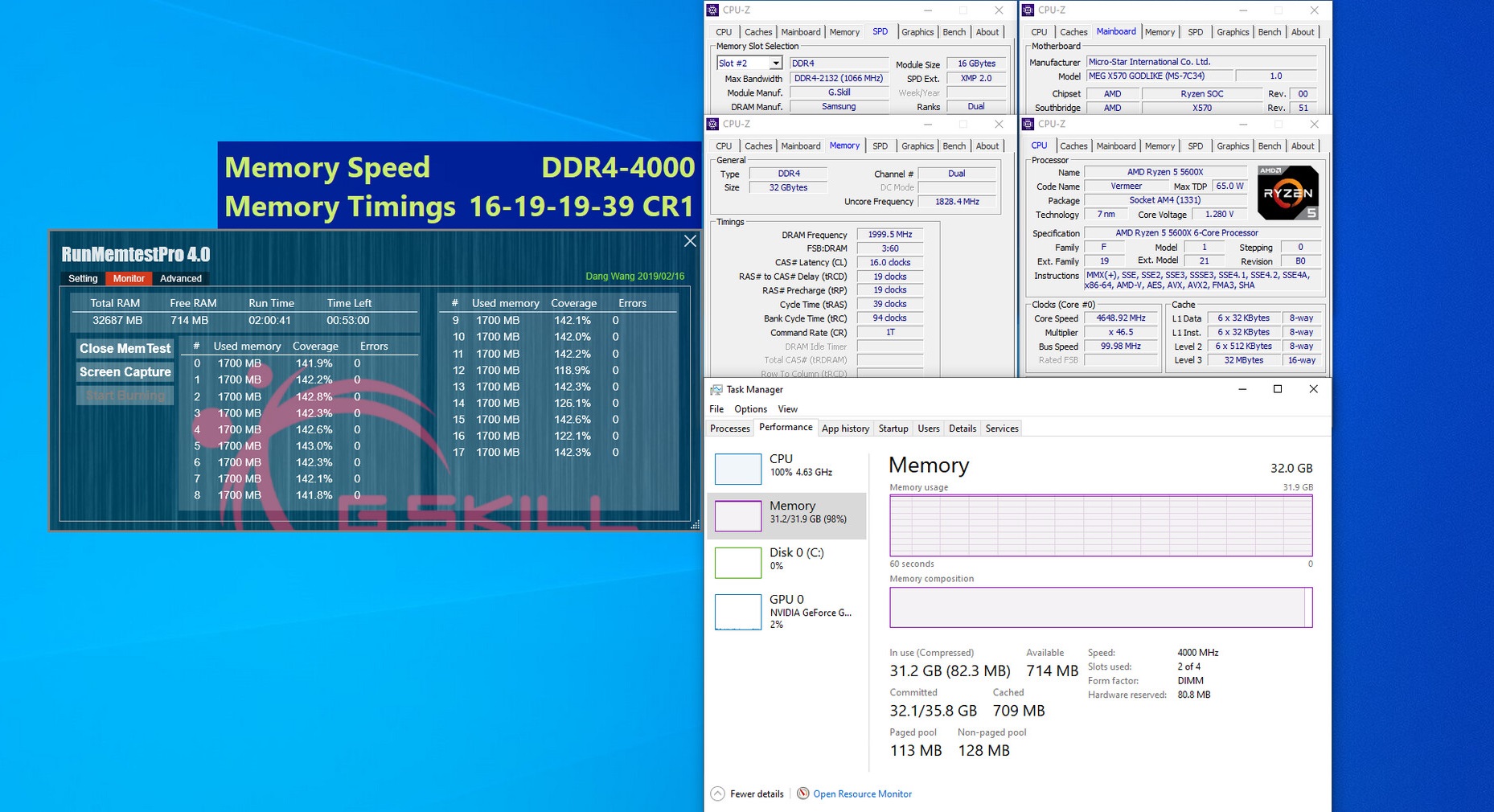Click Uncore Frequency 1828.4 MHz field
Screen dimensions: 1494x812
pyautogui.click(x=957, y=202)
